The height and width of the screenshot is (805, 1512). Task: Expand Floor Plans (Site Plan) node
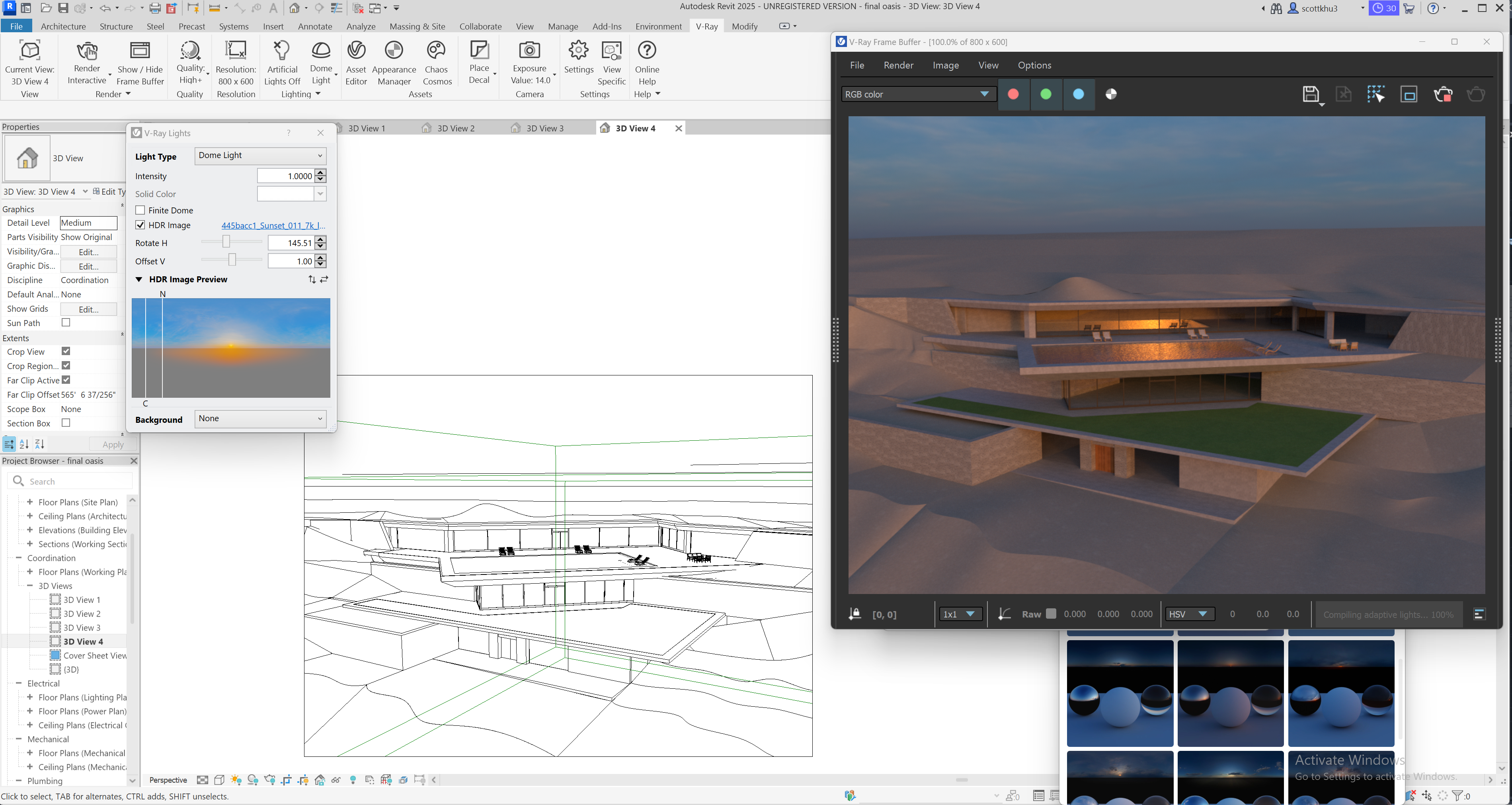click(x=30, y=502)
